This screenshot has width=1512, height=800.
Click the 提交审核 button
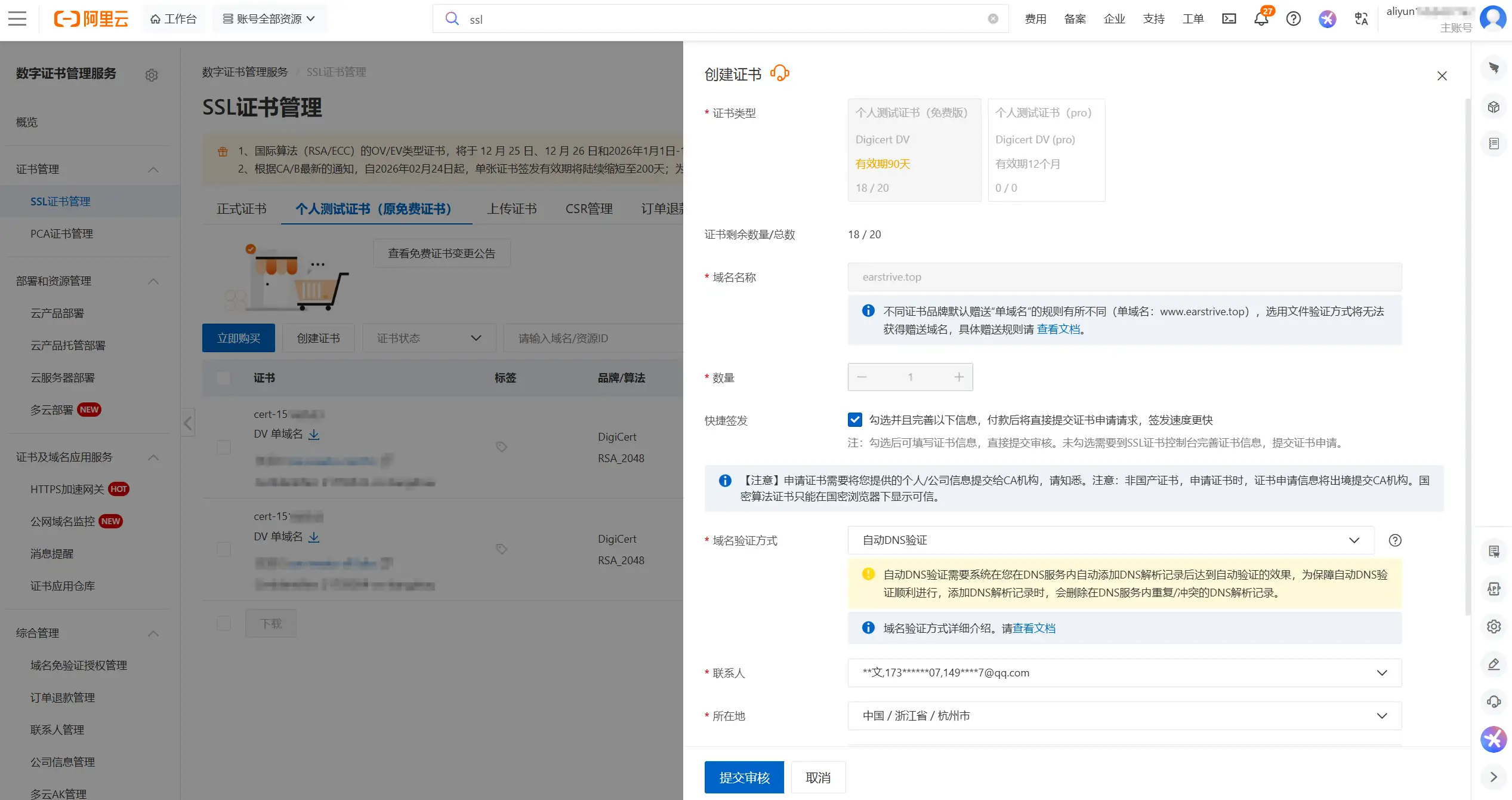pos(743,777)
